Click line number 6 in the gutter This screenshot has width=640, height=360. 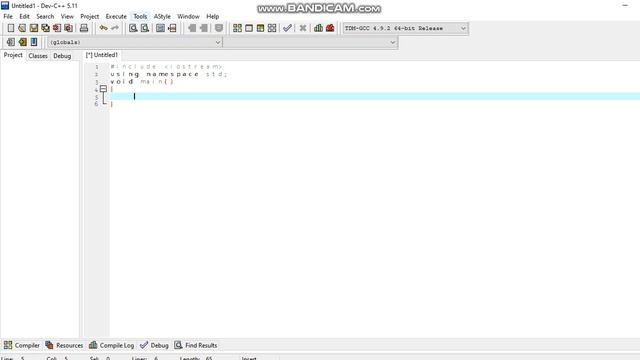(97, 104)
